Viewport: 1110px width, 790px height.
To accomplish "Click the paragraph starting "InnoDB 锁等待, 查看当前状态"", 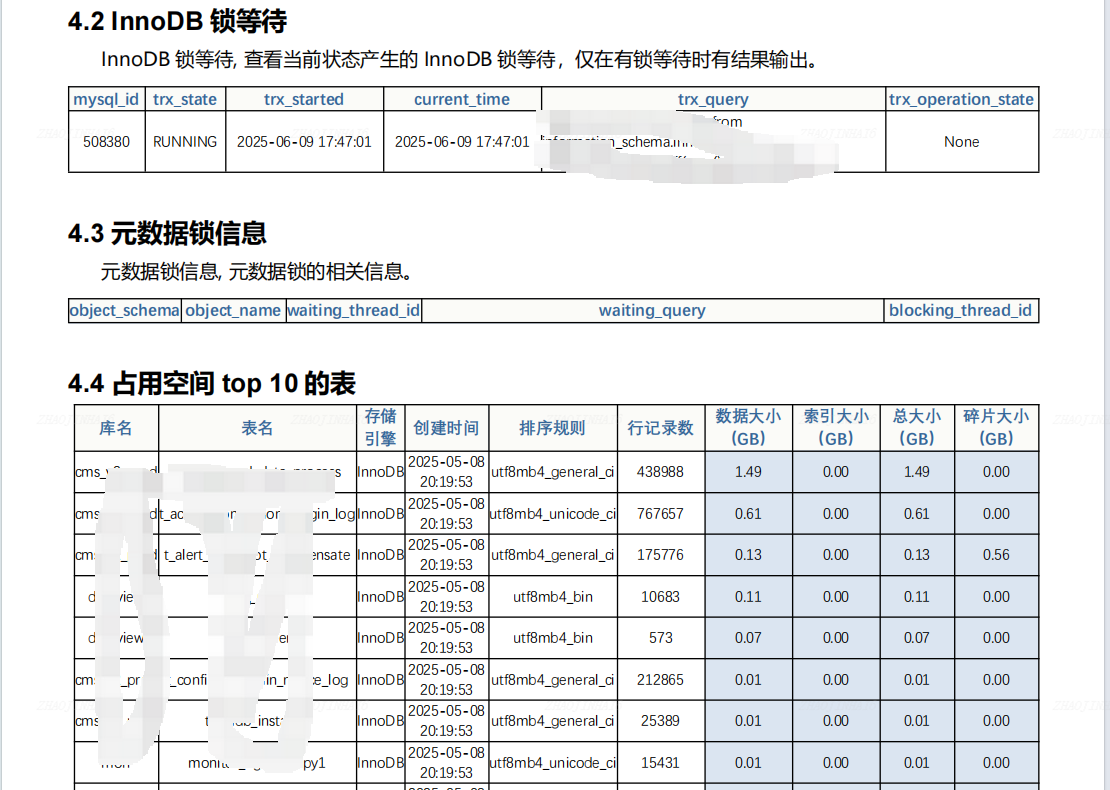I will coord(461,59).
